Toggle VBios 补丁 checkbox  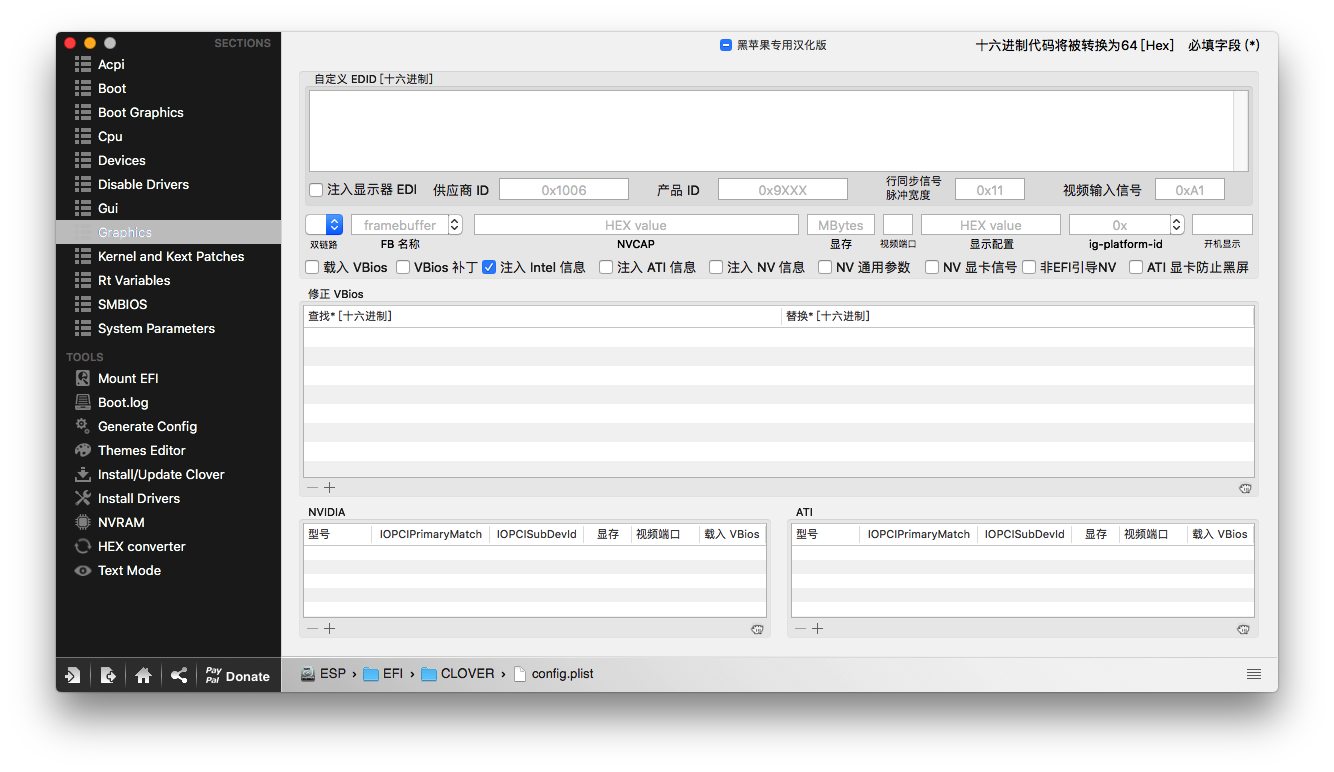(x=403, y=267)
